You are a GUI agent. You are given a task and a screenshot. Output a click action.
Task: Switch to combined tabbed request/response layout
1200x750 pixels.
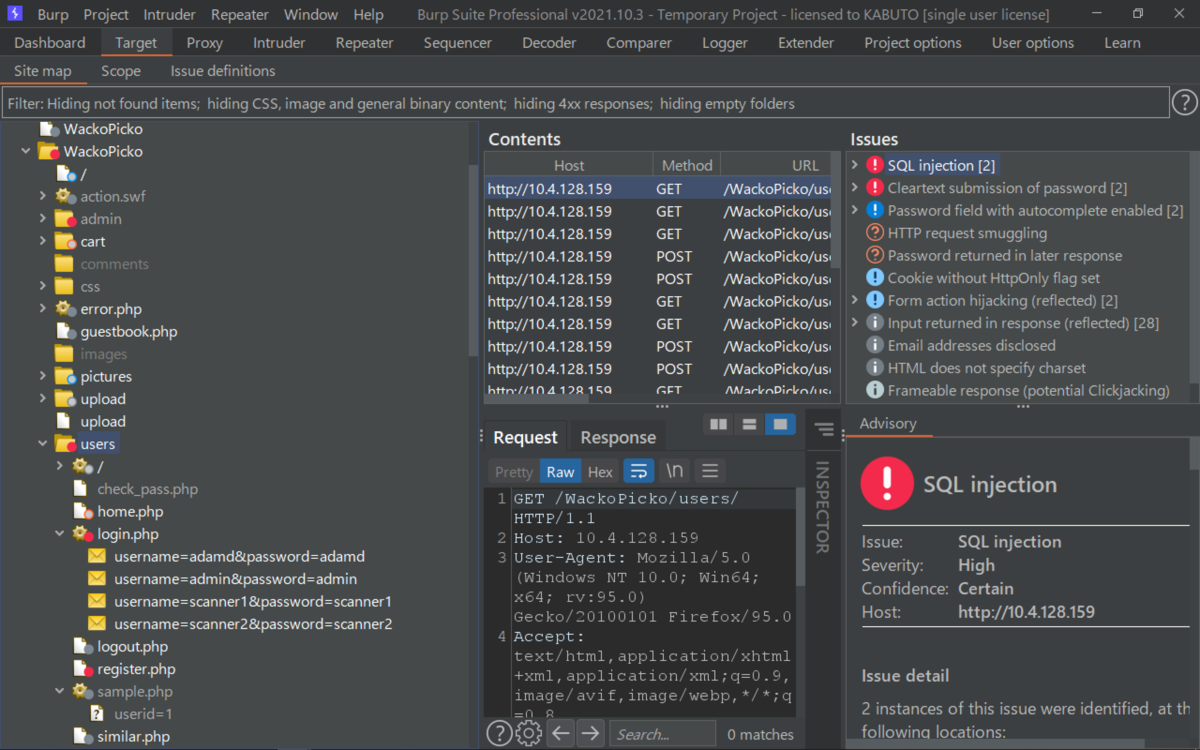point(778,425)
